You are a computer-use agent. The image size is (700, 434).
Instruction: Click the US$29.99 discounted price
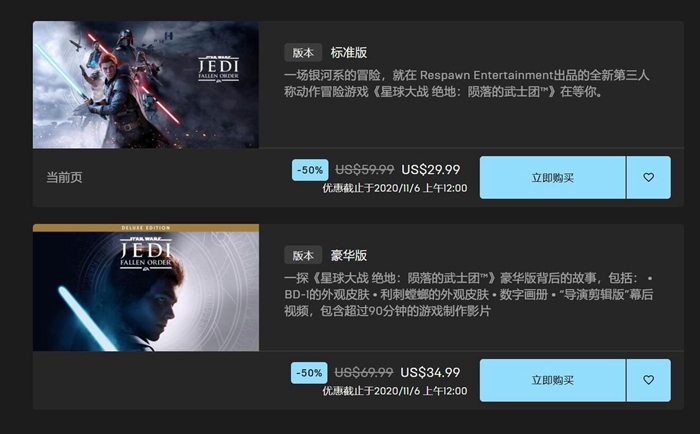click(431, 170)
